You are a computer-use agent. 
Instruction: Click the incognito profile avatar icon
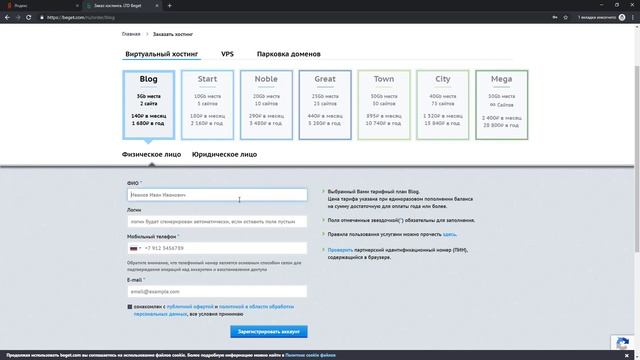pos(622,18)
